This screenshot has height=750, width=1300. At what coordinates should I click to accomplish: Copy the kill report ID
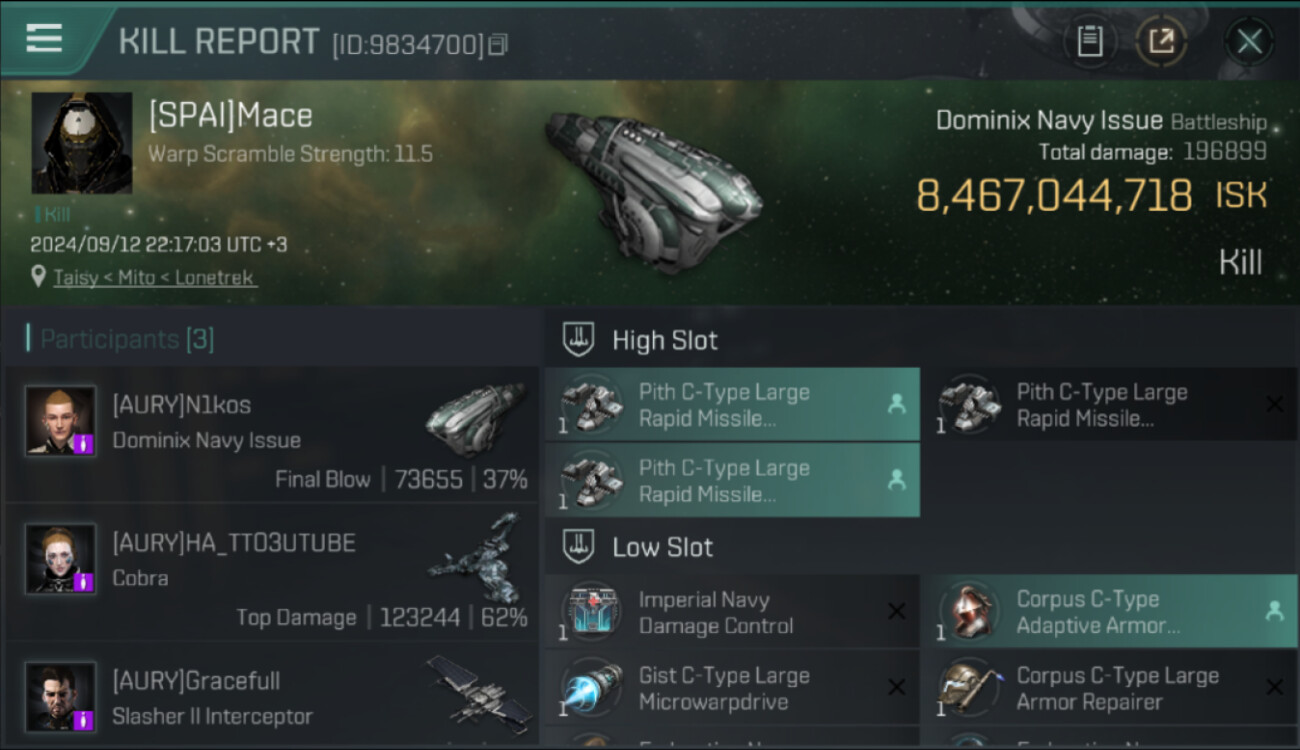coord(498,44)
